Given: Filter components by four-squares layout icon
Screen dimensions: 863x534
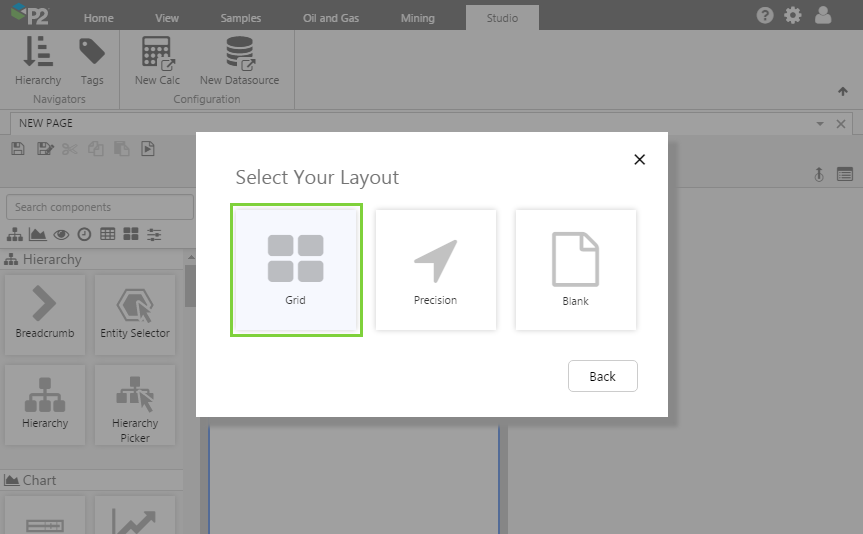Looking at the screenshot, I should (x=131, y=234).
